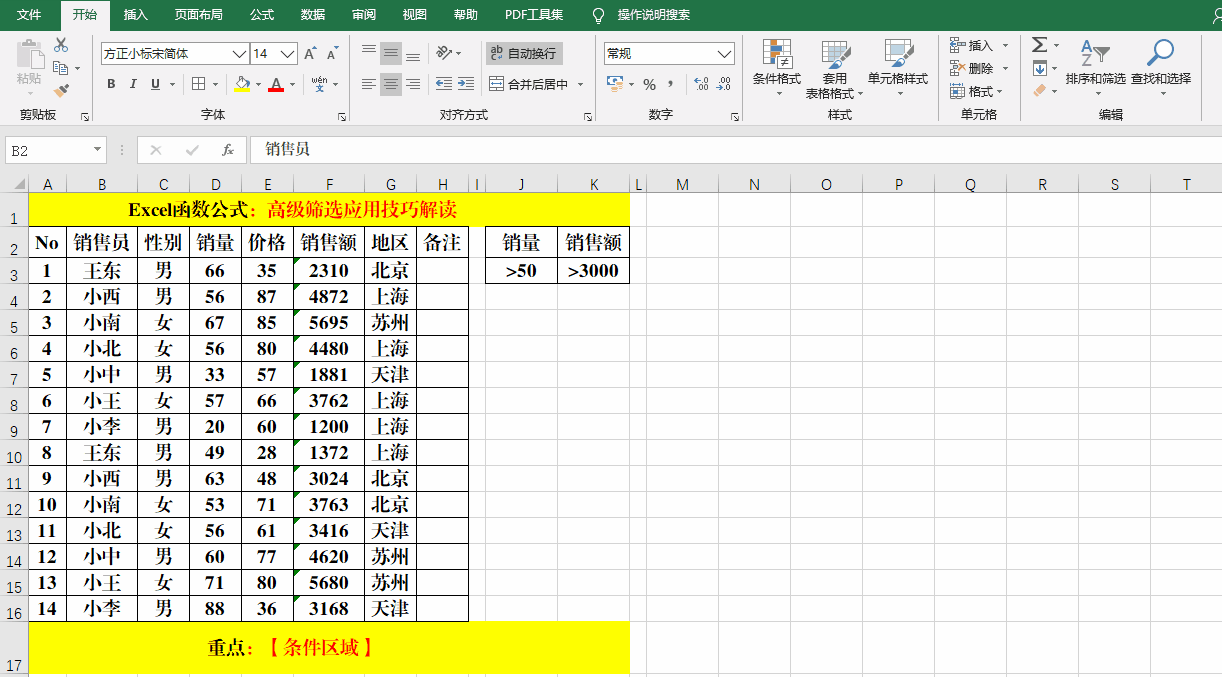Screen dimensions: 1222x677
Task: Increase font size with the large A icon
Action: (310, 53)
